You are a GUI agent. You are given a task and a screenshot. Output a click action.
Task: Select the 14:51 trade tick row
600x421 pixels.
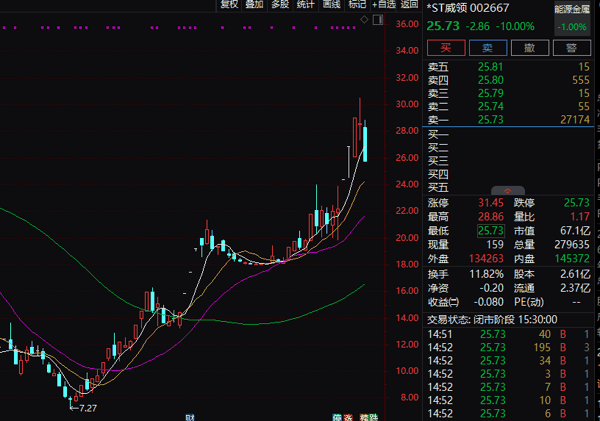(x=509, y=335)
